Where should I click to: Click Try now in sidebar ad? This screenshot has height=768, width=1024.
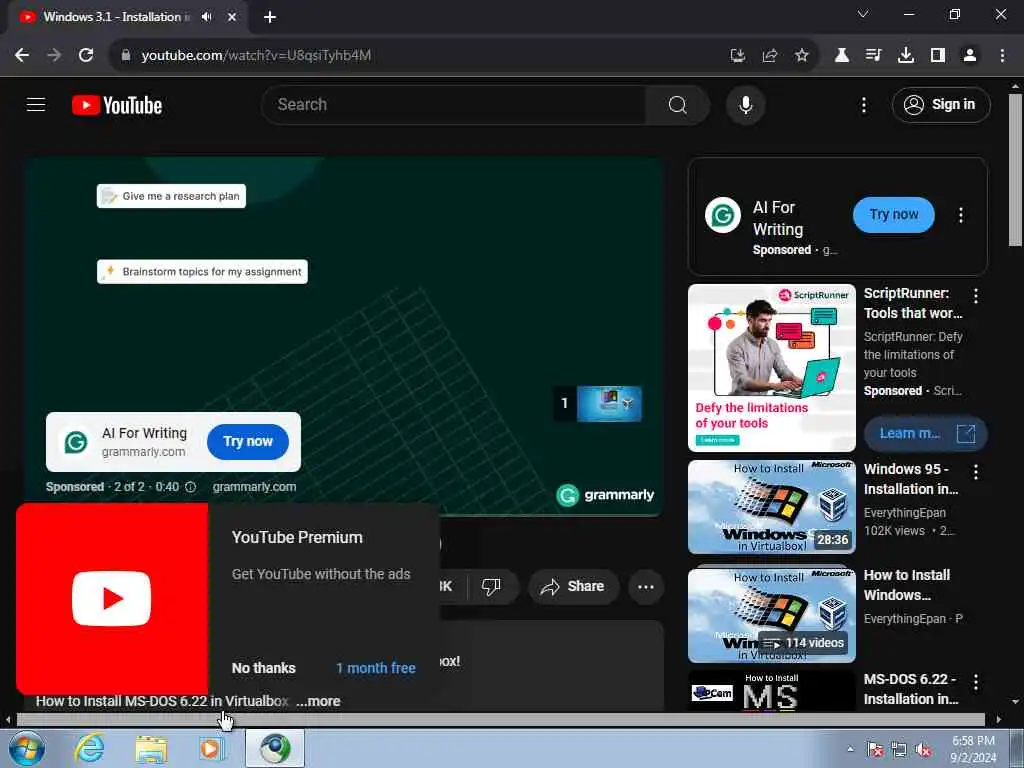pos(893,215)
